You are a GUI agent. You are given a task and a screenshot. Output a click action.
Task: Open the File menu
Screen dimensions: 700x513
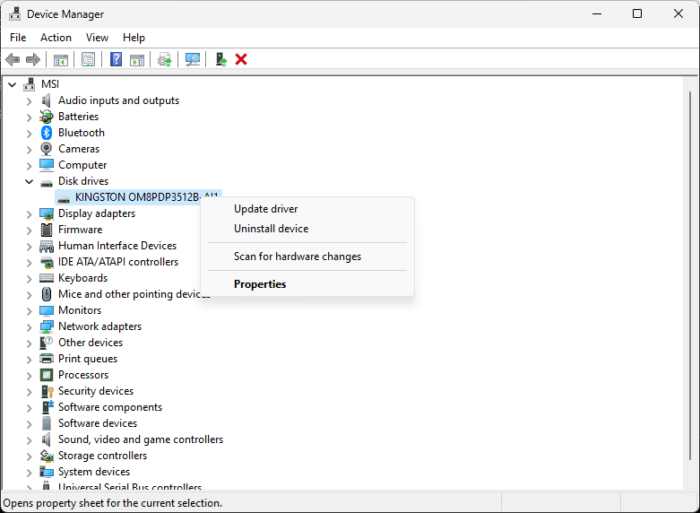[x=18, y=38]
